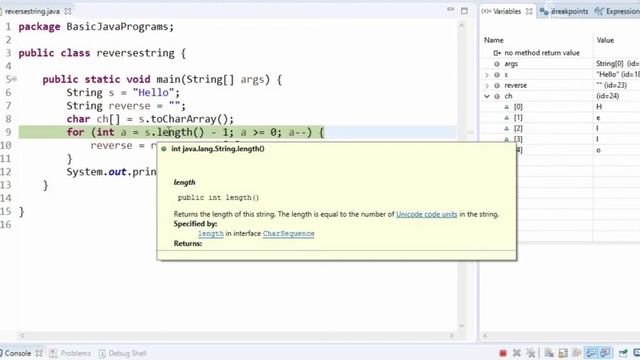This screenshot has height=360, width=640.
Task: Open the 'Unicode code units' Javadoc link
Action: (427, 214)
